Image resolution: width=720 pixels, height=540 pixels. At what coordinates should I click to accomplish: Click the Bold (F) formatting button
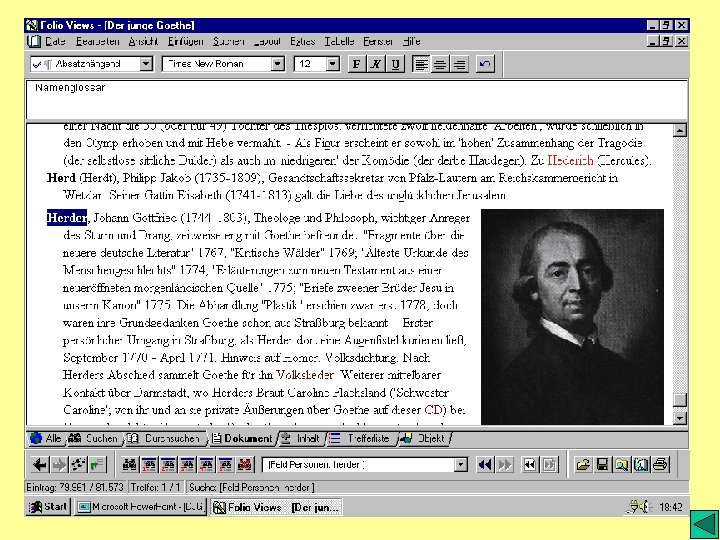point(356,64)
